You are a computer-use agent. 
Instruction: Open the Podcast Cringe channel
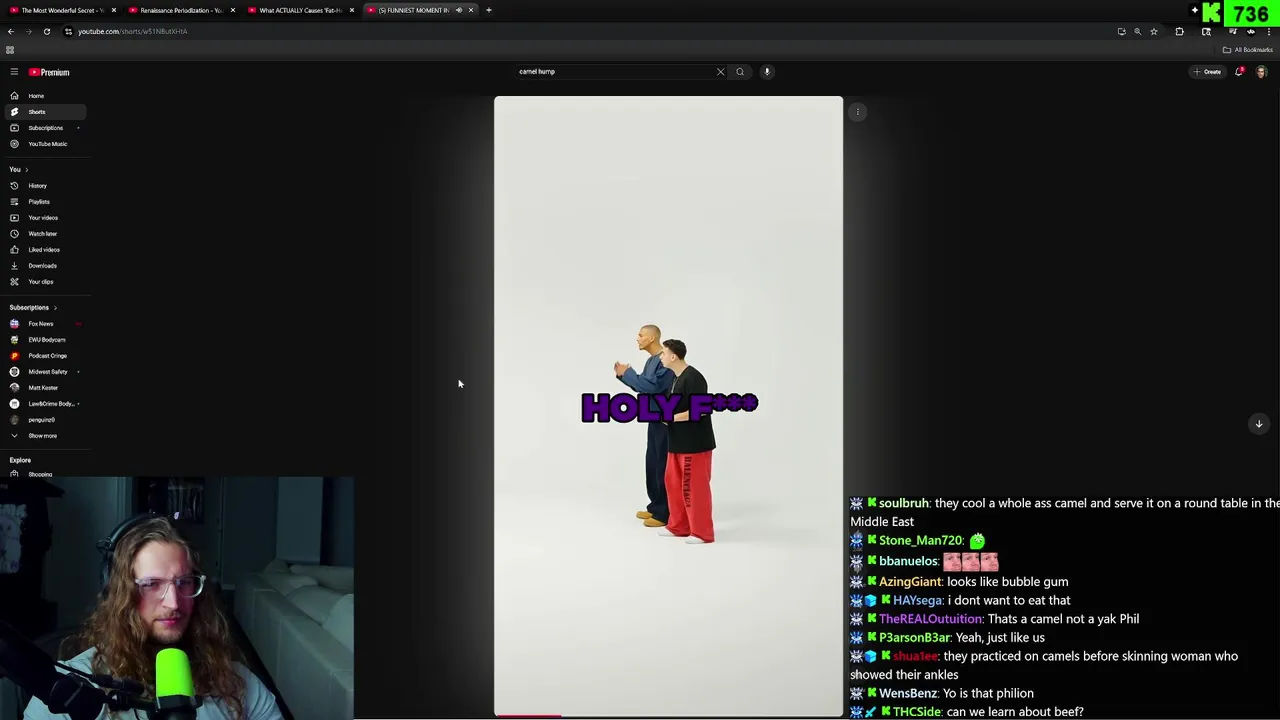(43, 356)
